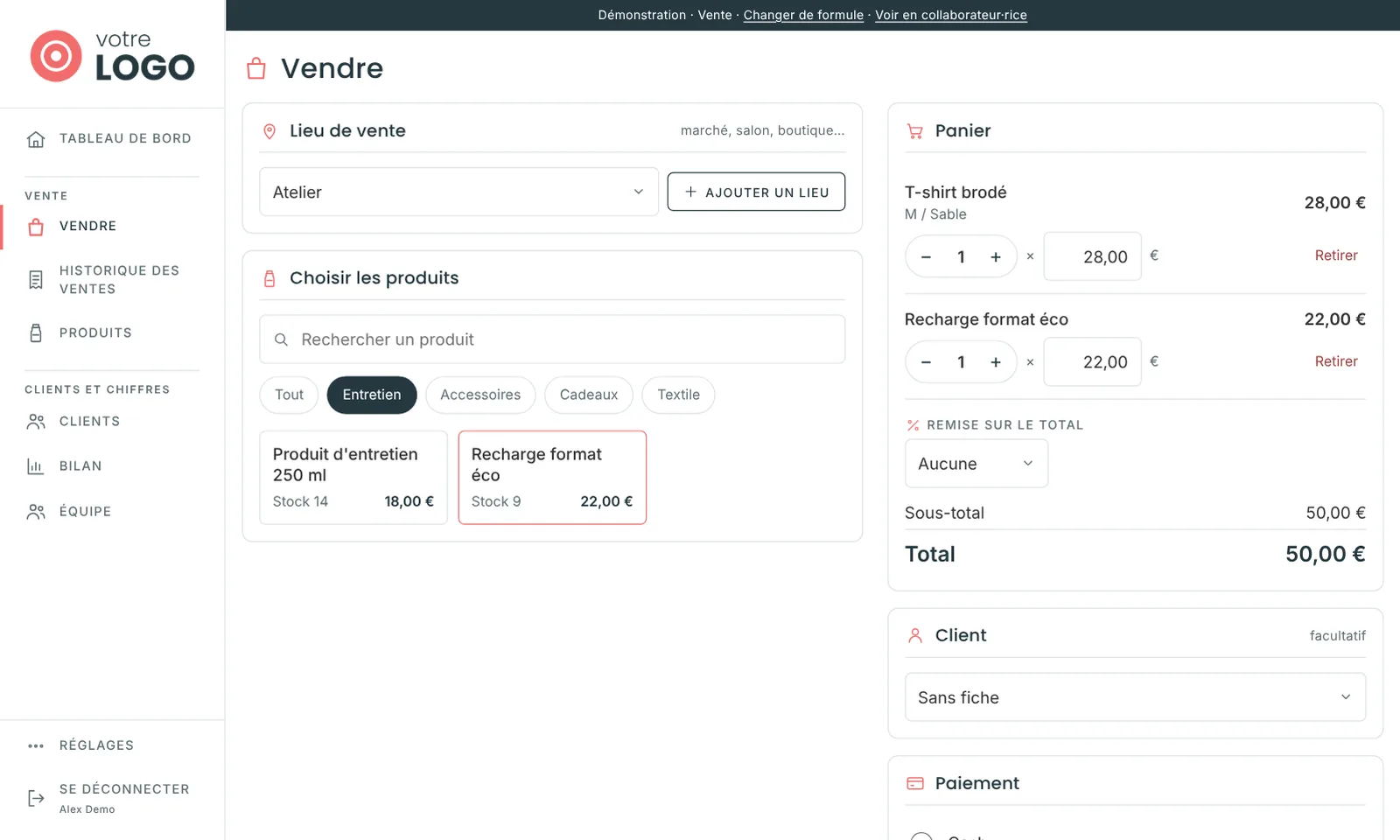This screenshot has width=1400, height=840.
Task: Focus the Rechercher un produit search field
Action: click(552, 339)
